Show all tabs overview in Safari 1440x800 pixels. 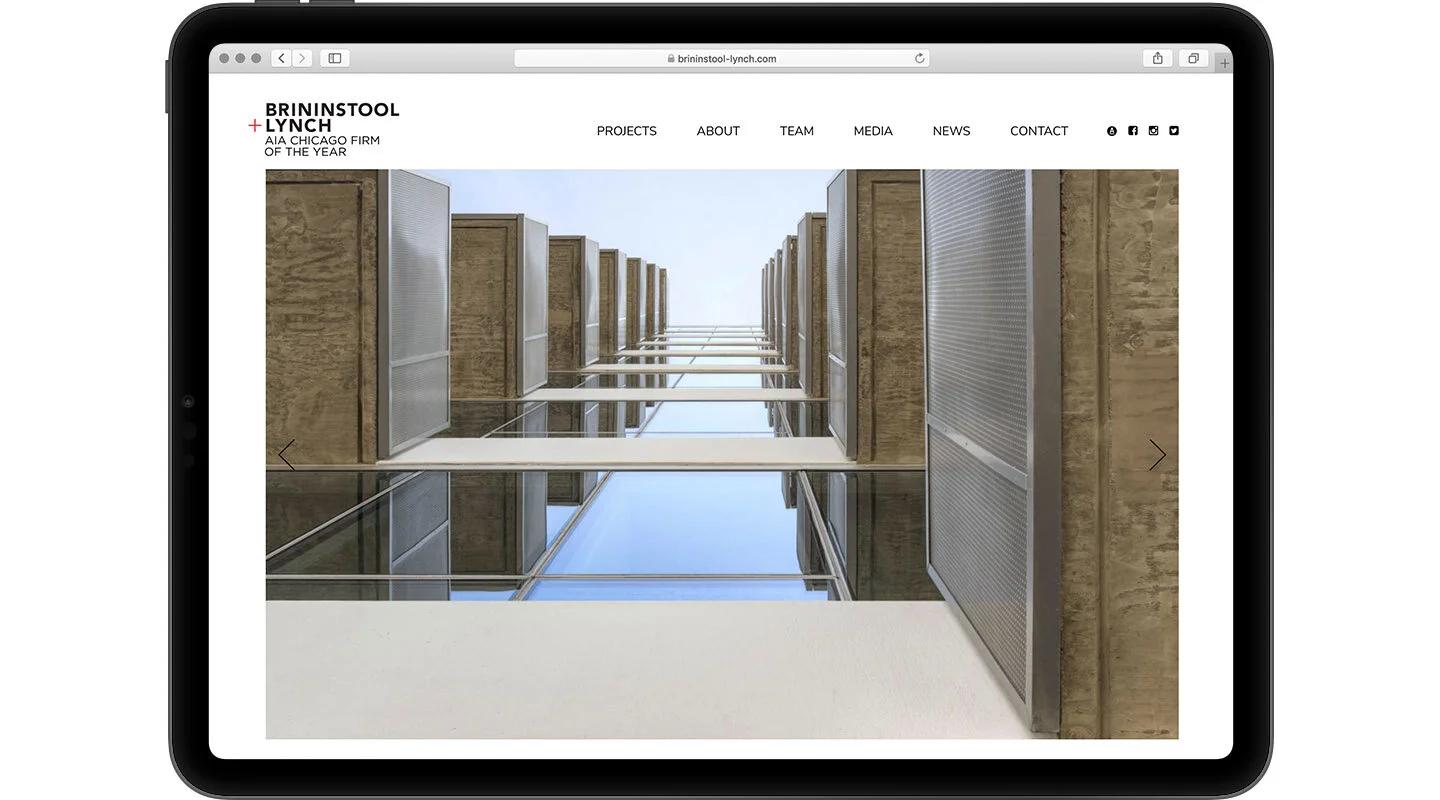(1193, 58)
